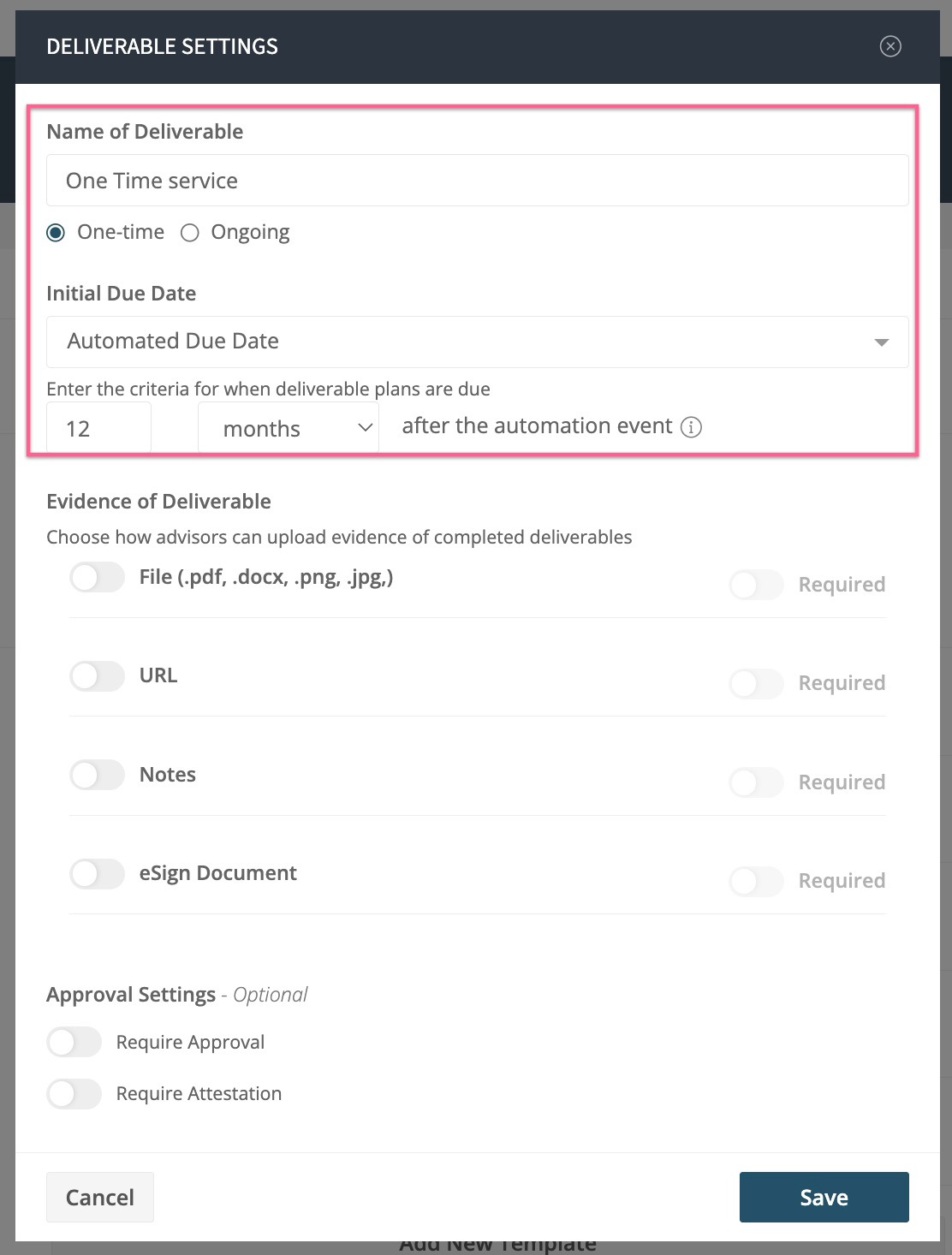
Task: Close the Deliverable Settings dialog
Action: pos(890,46)
